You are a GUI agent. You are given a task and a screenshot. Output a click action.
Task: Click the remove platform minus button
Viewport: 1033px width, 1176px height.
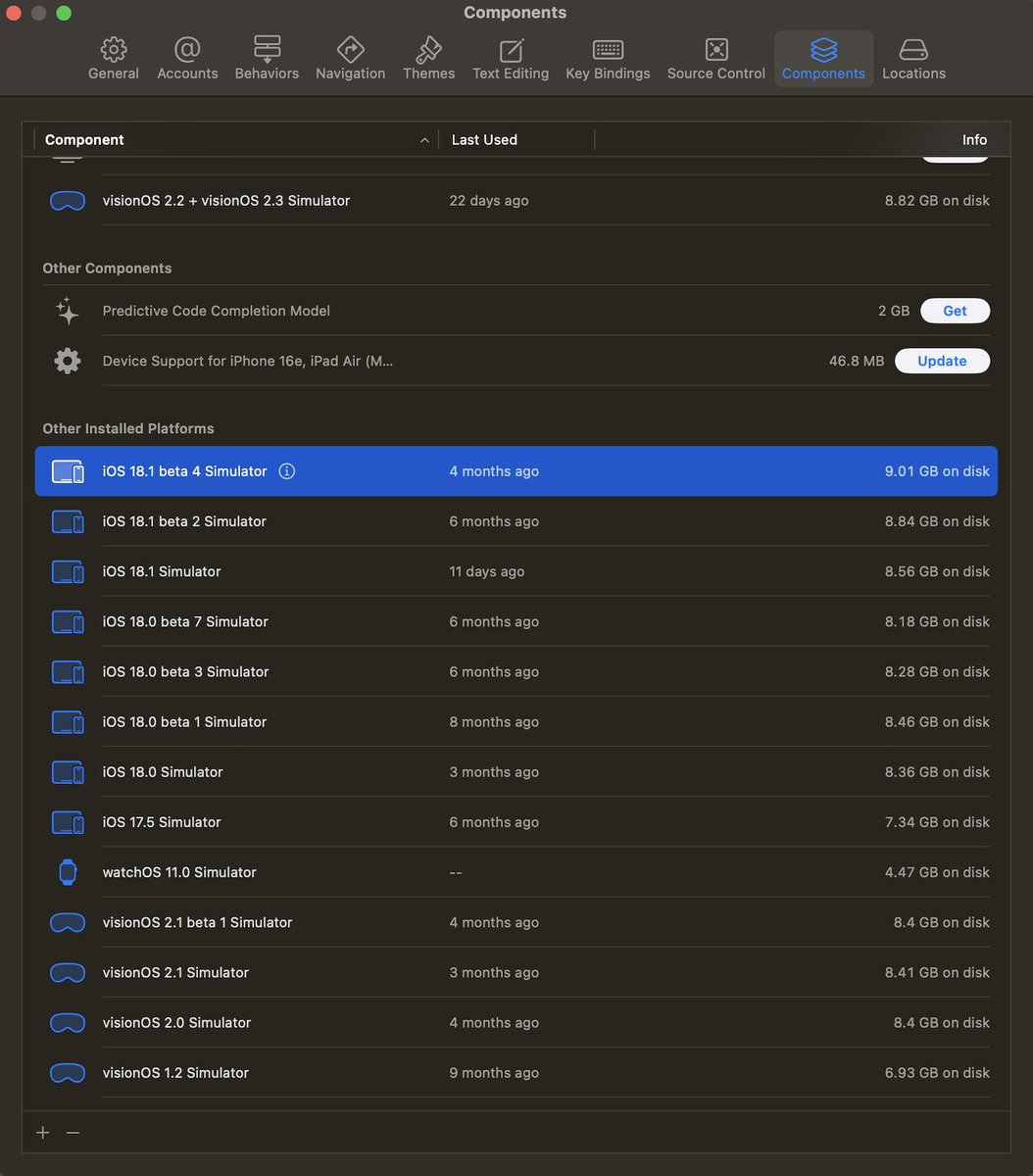point(73,1132)
